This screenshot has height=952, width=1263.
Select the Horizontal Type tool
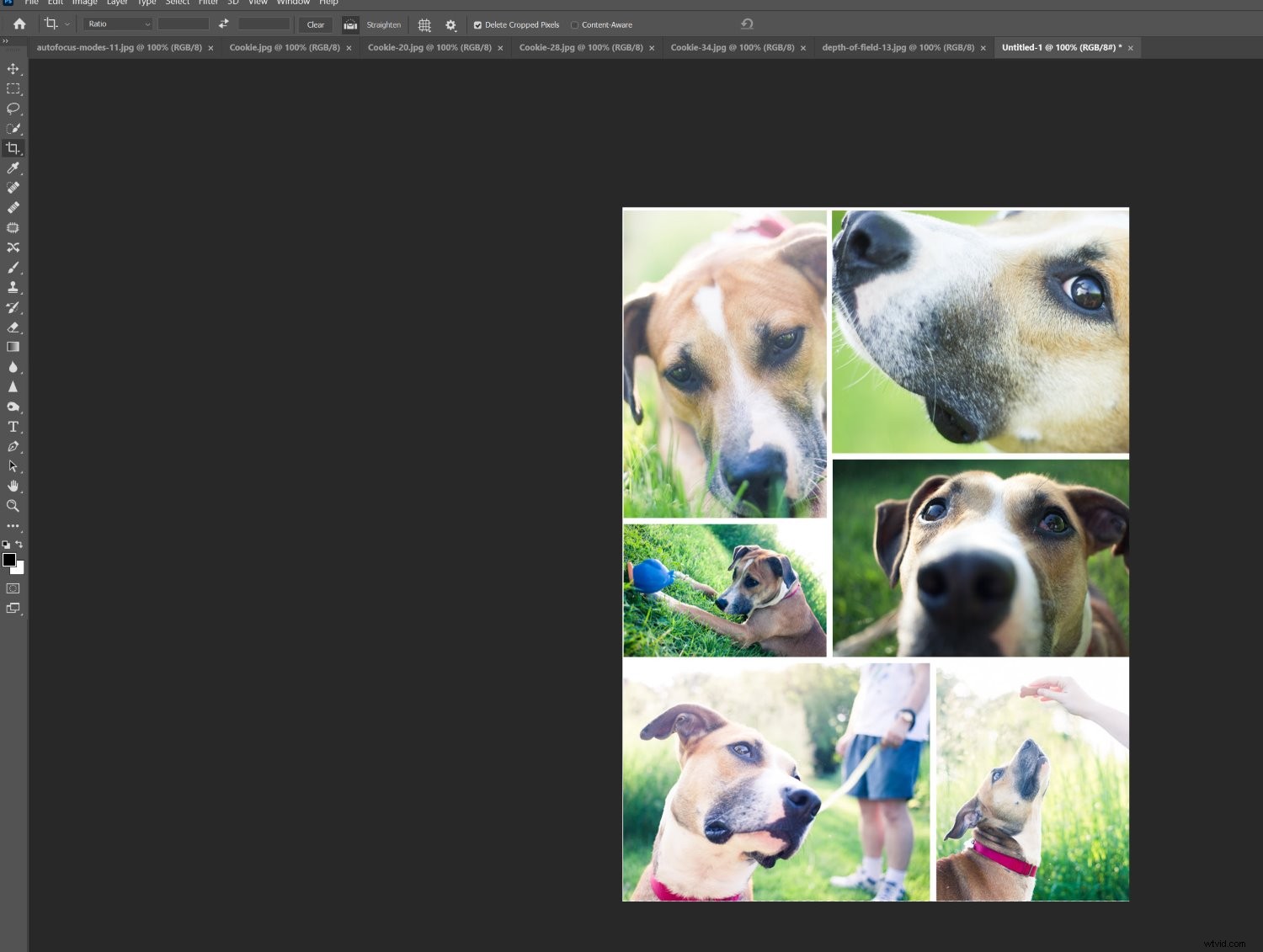tap(13, 427)
